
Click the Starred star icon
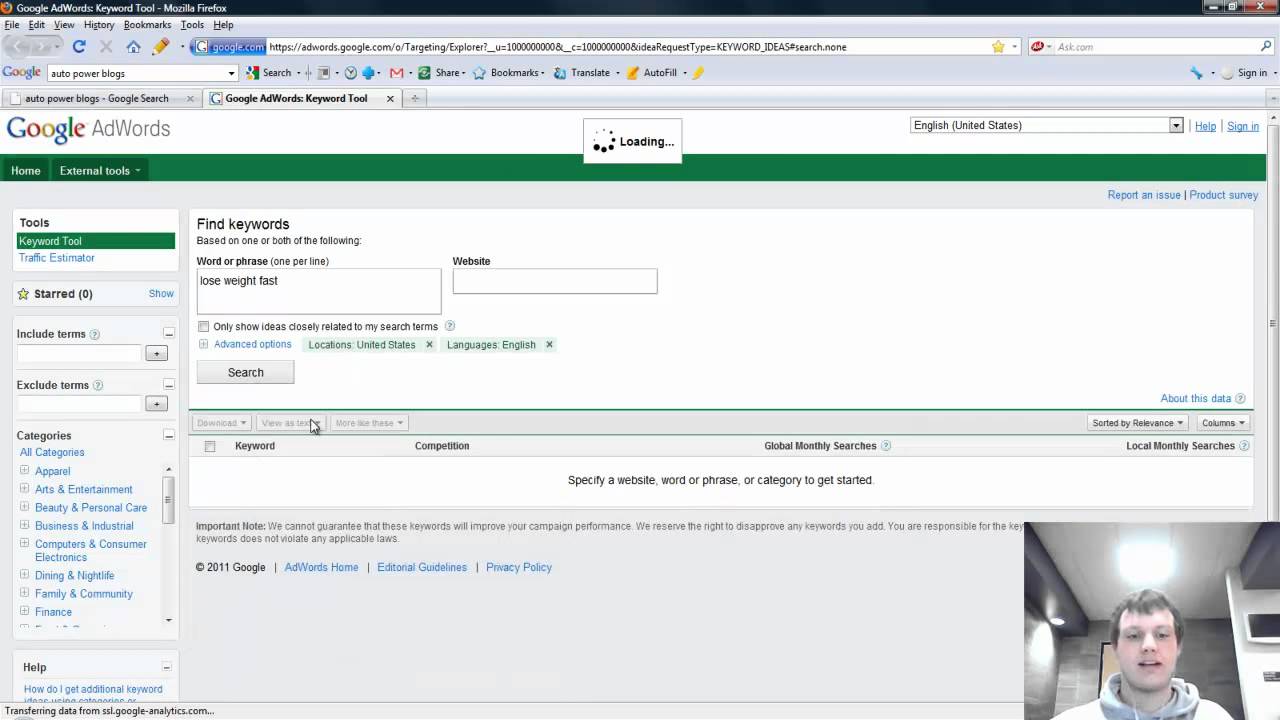click(x=23, y=294)
